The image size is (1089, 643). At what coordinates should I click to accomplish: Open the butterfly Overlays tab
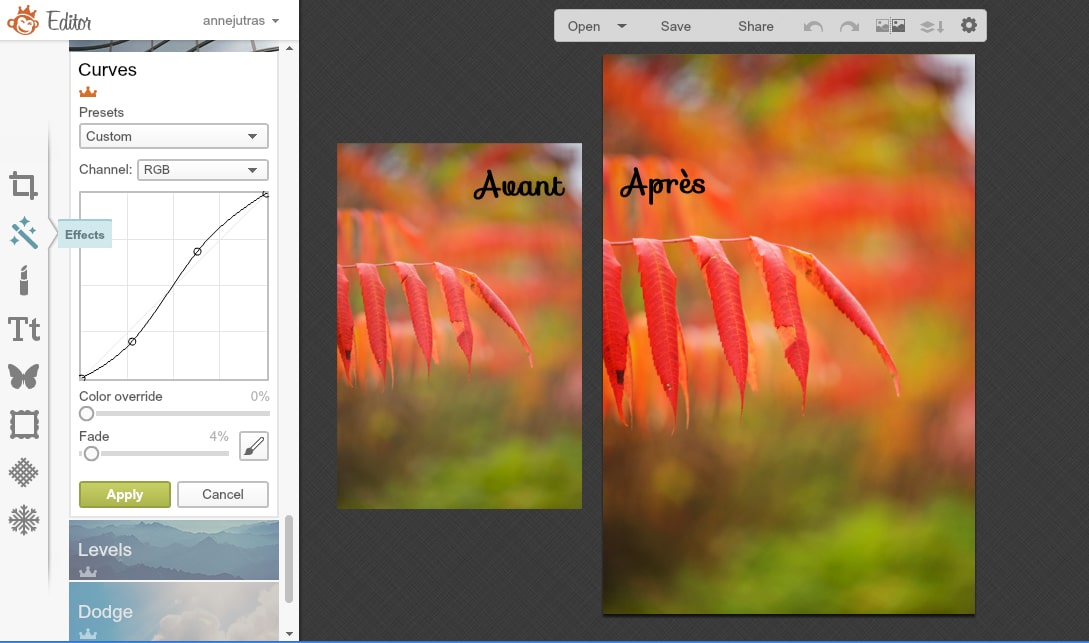[x=23, y=376]
